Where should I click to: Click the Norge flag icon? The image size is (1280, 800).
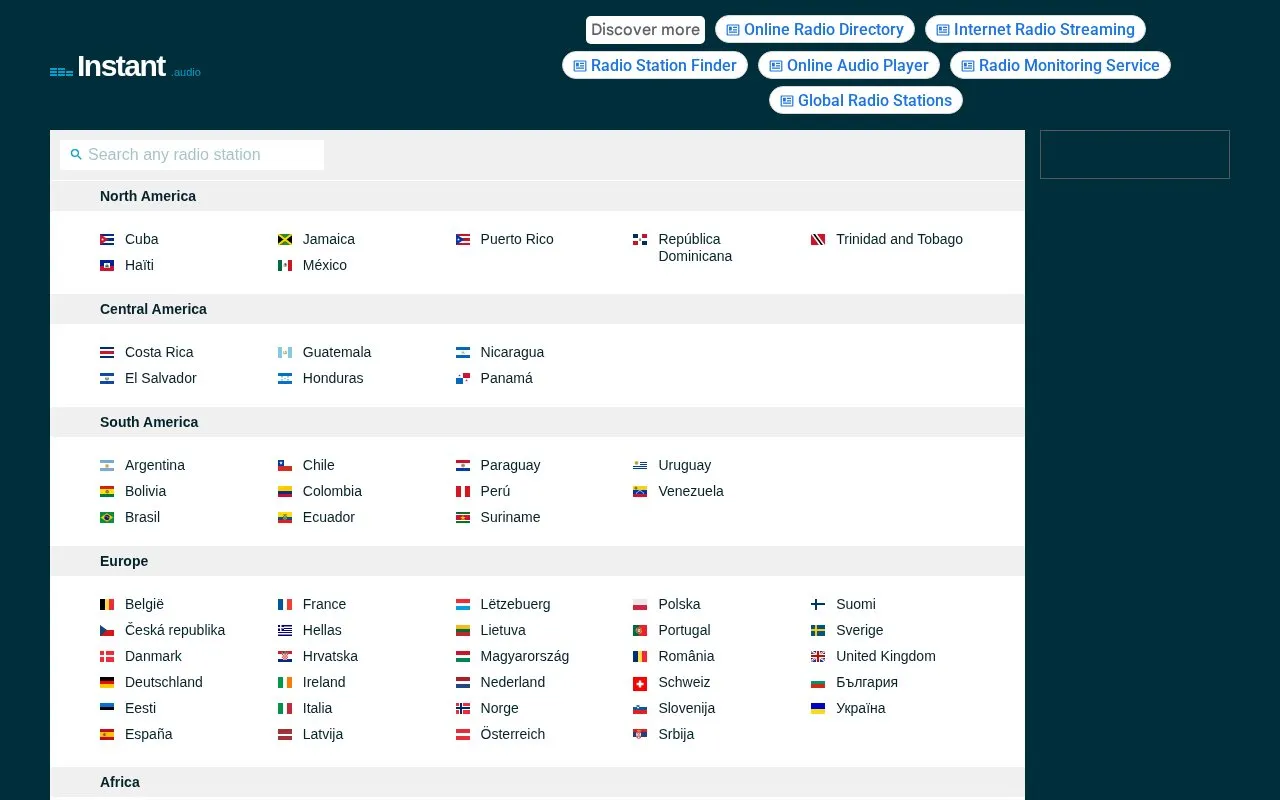click(463, 709)
